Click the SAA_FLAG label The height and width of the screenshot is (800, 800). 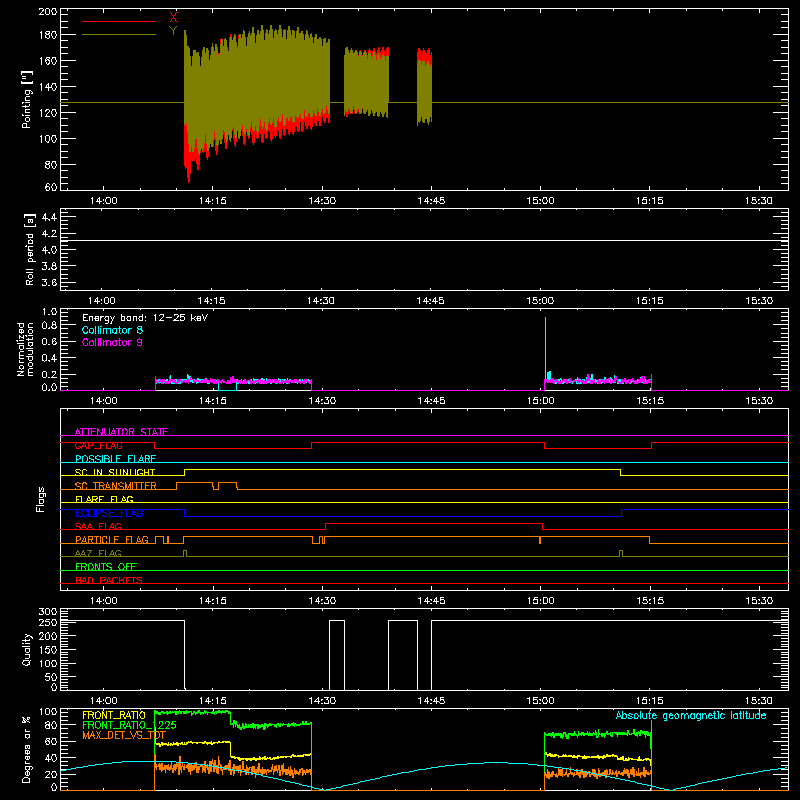(98, 527)
